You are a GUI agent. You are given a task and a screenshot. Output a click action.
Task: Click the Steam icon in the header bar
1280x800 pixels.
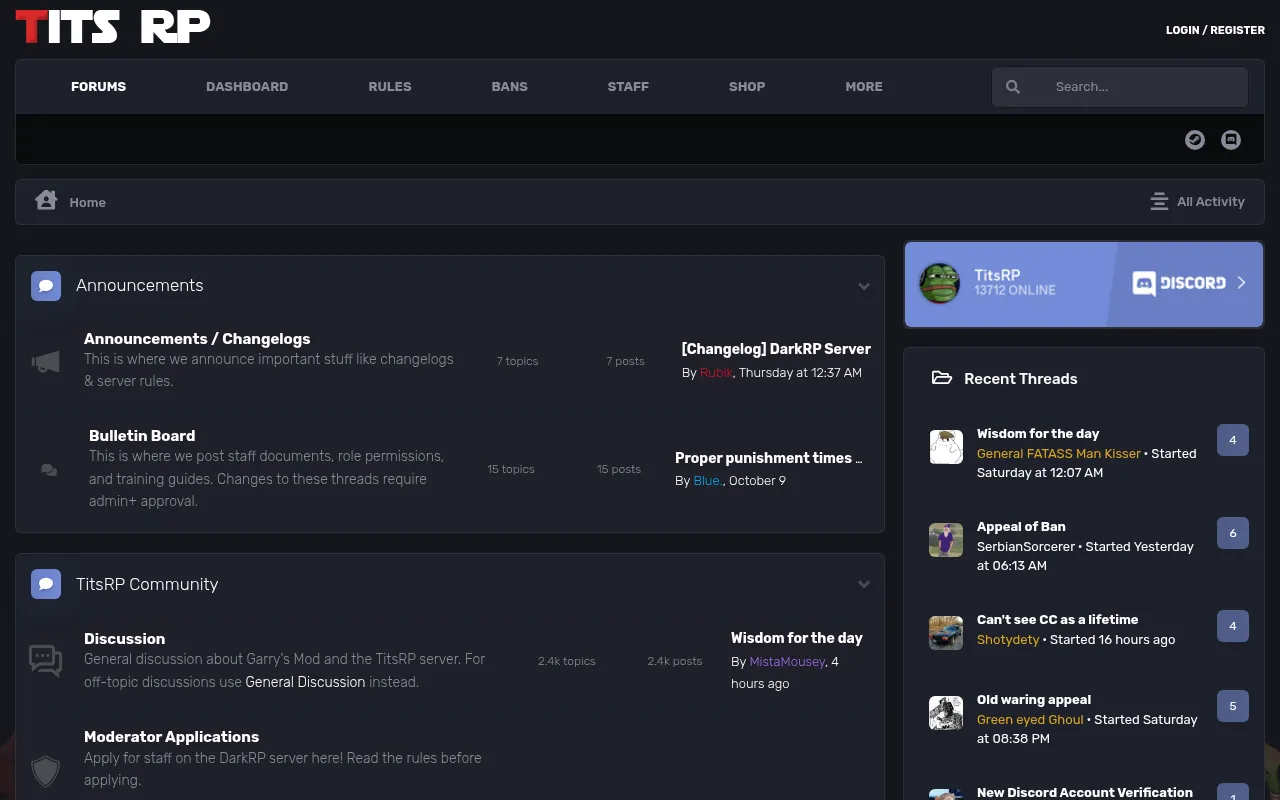coord(1195,140)
